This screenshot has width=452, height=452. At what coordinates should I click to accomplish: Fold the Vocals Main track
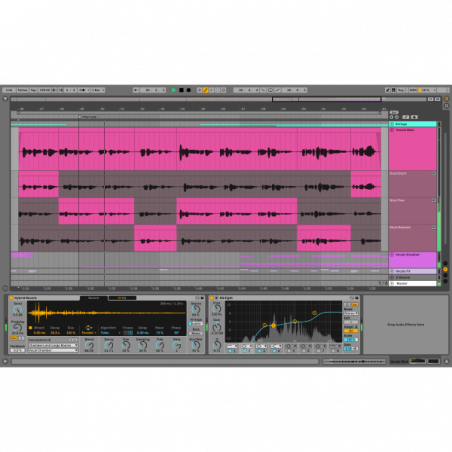392,130
